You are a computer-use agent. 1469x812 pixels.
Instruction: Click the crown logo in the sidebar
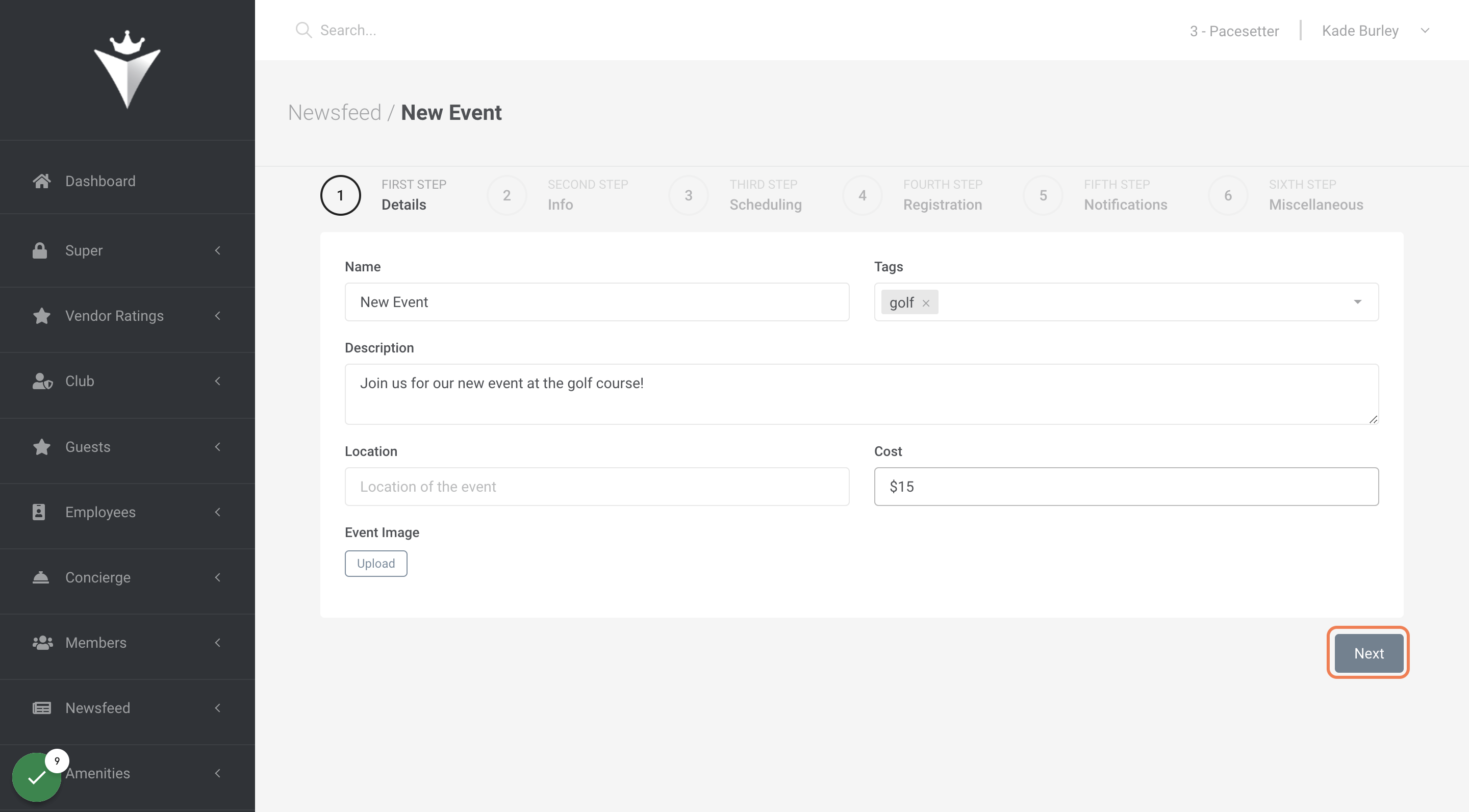[x=127, y=69]
